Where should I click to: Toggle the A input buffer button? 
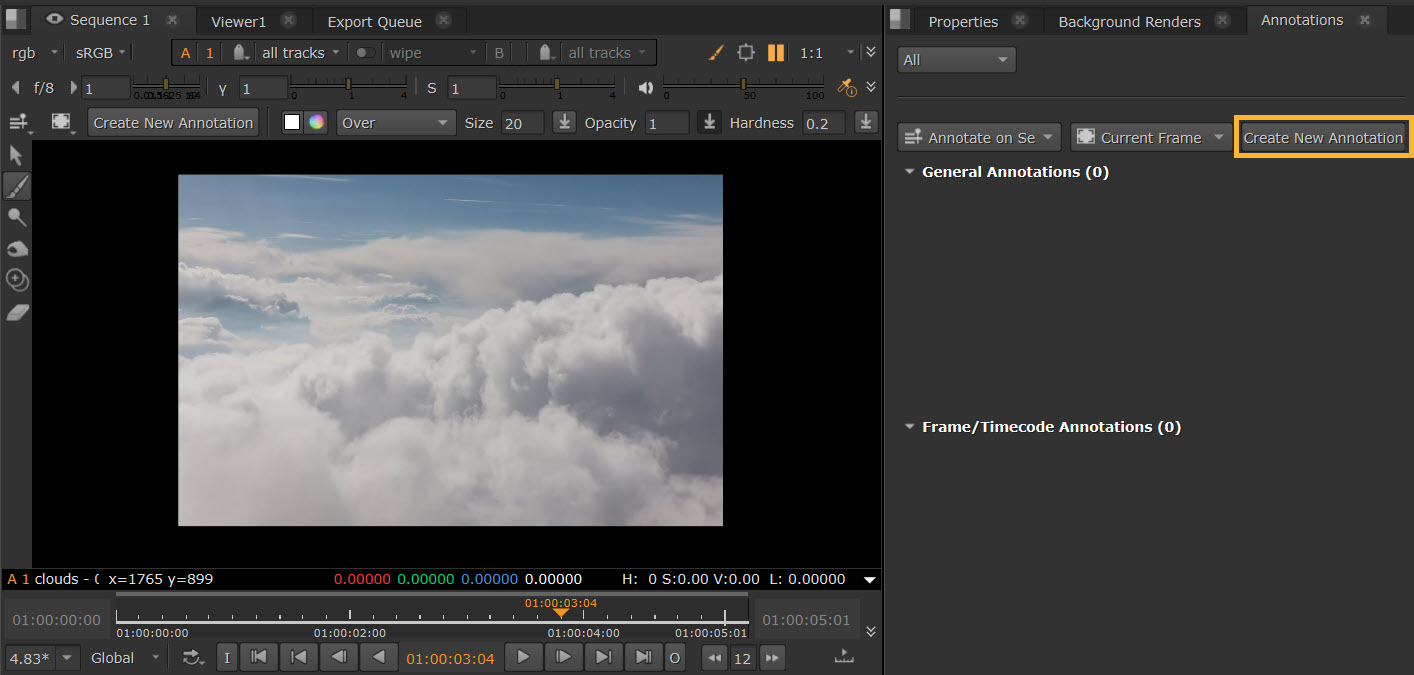(185, 53)
